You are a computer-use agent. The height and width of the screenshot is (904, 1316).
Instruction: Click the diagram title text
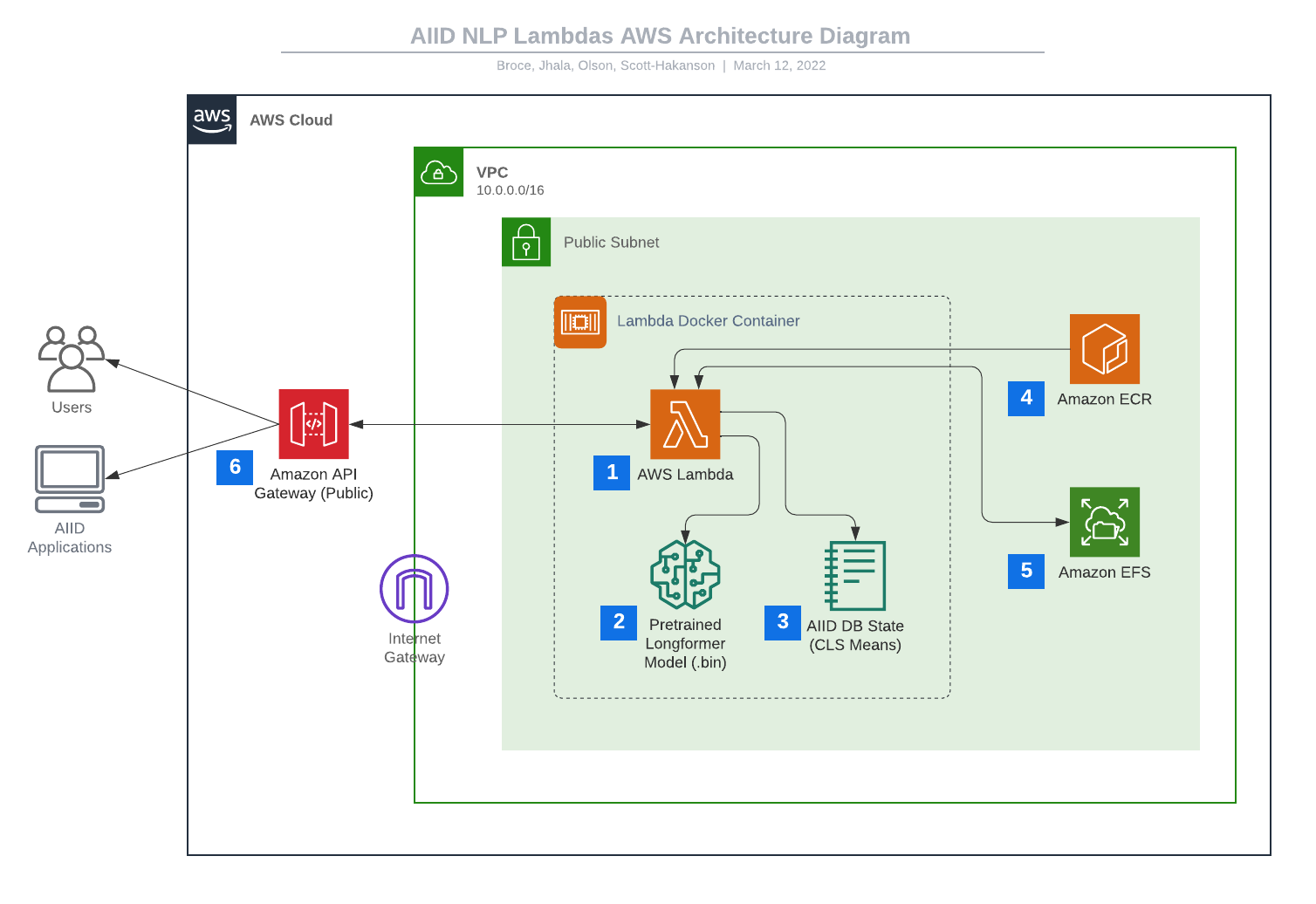[x=661, y=36]
